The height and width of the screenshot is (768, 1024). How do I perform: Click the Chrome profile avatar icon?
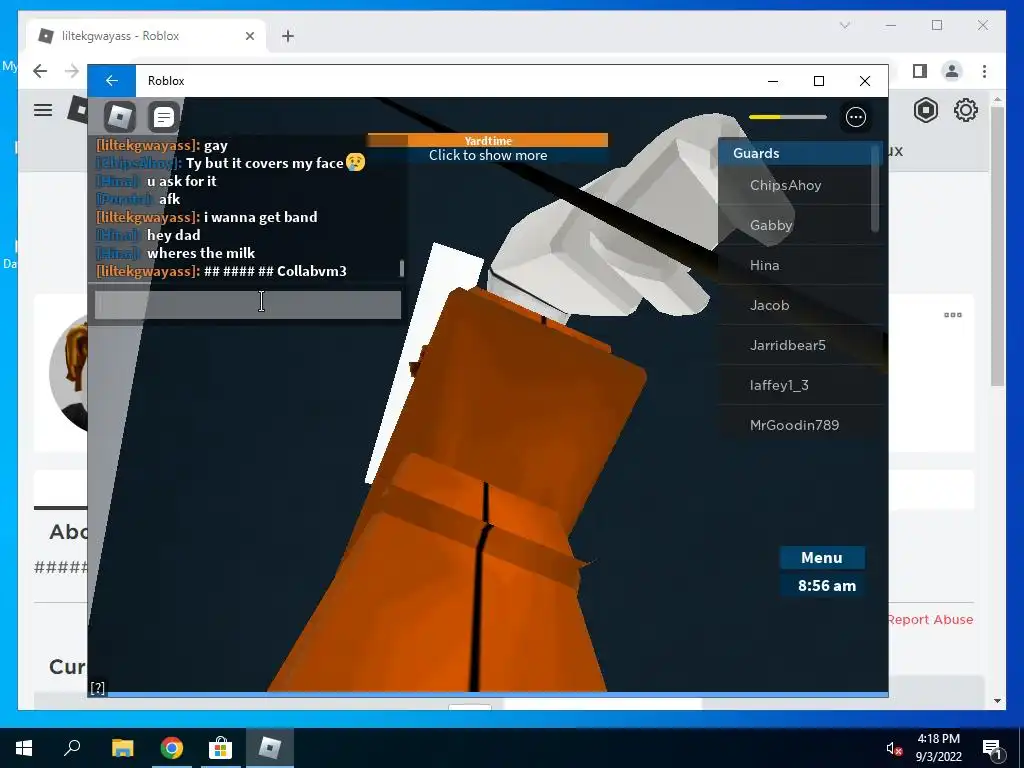(x=952, y=71)
